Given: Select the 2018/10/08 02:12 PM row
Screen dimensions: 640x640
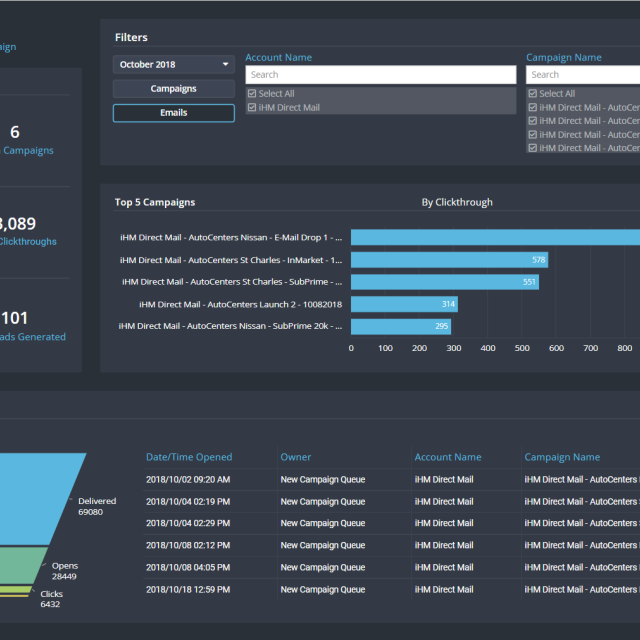Looking at the screenshot, I should click(x=391, y=545).
